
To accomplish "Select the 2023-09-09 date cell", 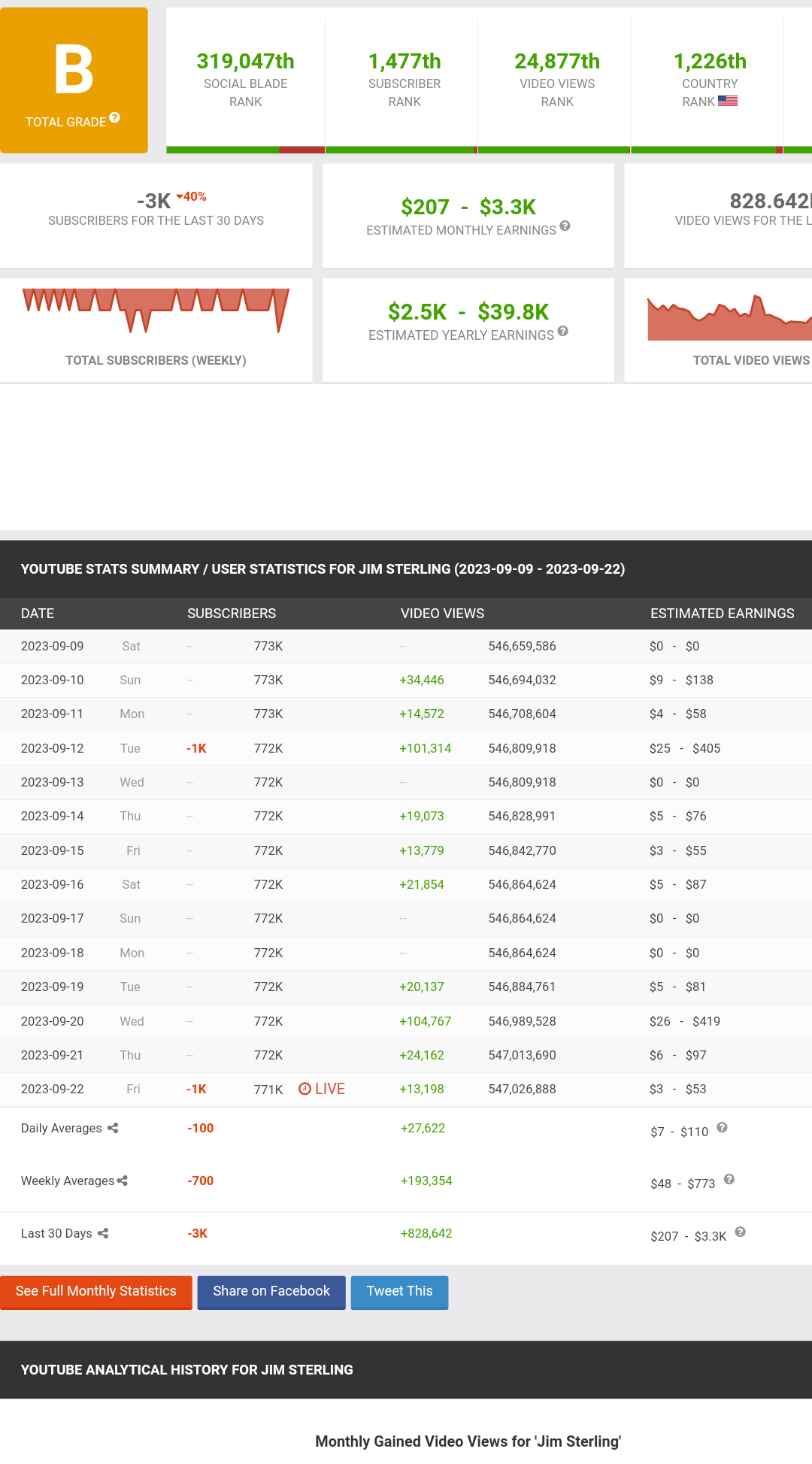I will coord(53,646).
